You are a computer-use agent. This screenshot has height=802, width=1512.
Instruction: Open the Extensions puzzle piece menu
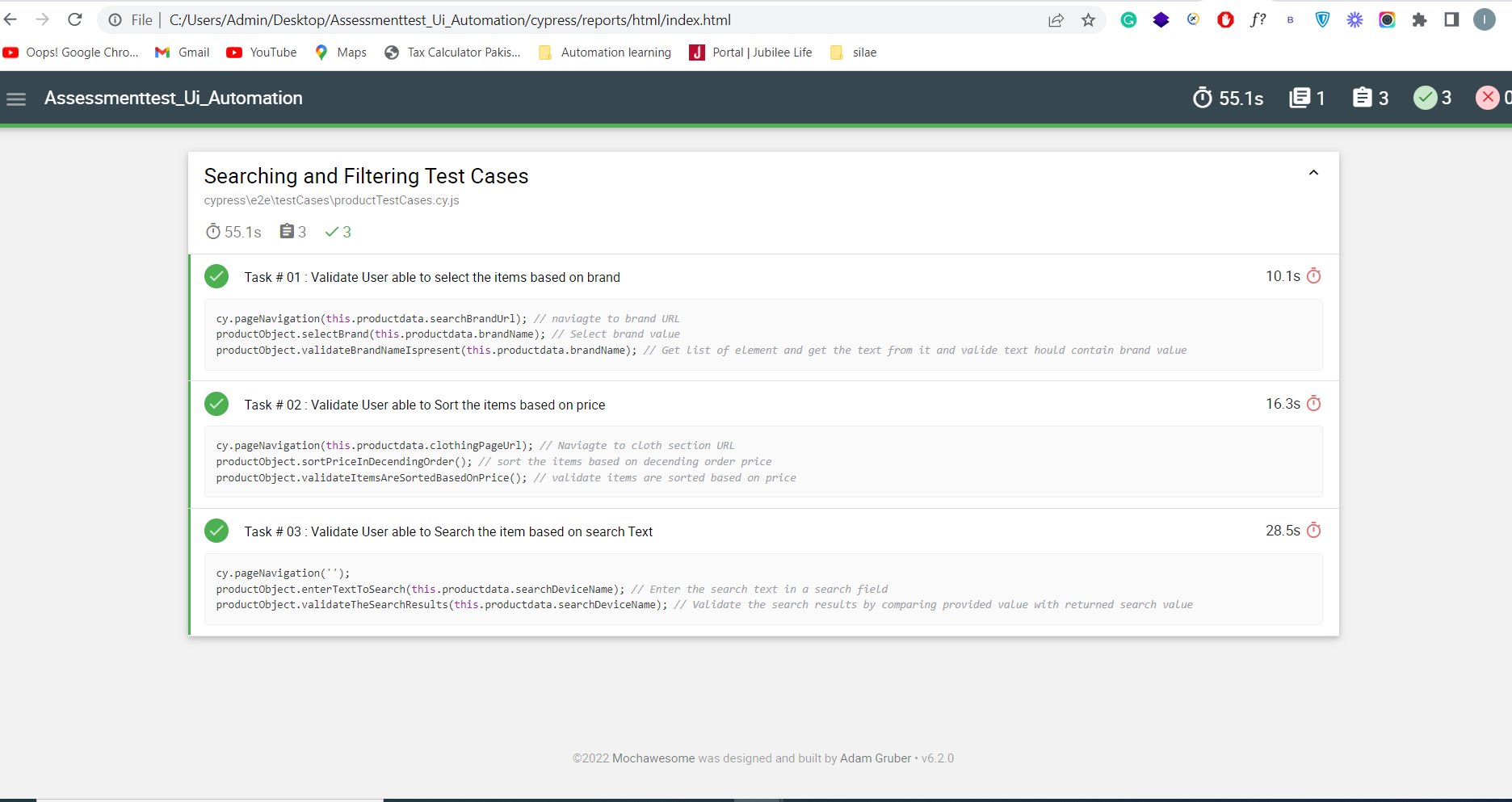tap(1419, 20)
